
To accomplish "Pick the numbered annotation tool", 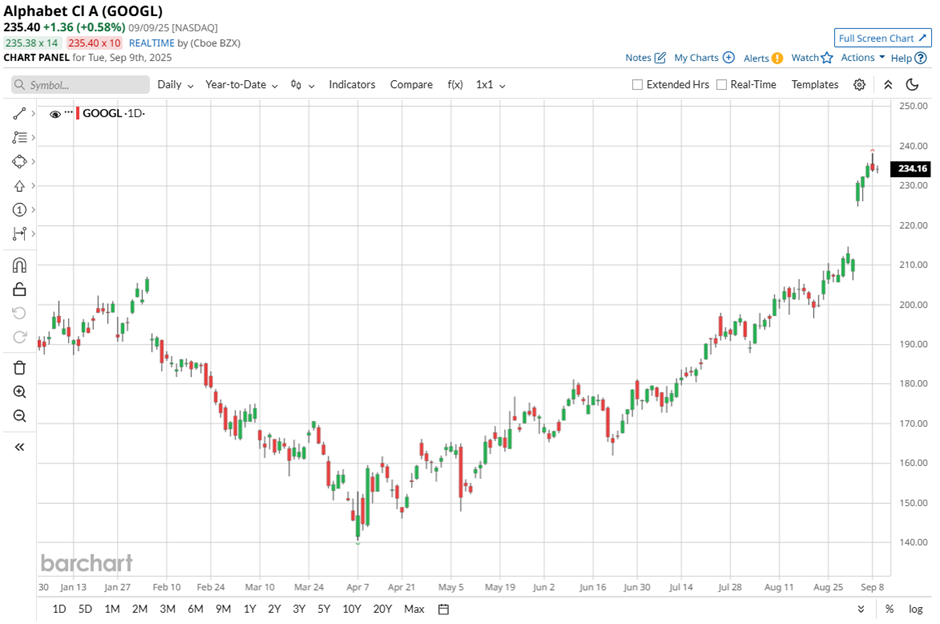I will [x=19, y=210].
